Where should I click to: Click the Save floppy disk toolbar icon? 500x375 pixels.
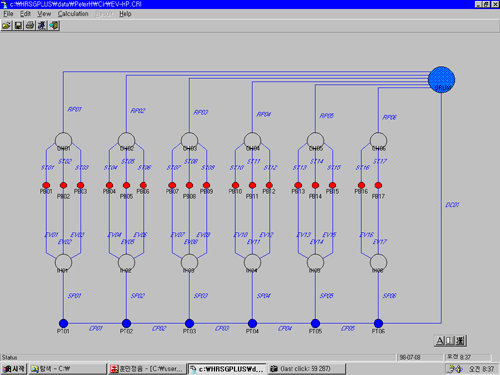pyautogui.click(x=18, y=25)
